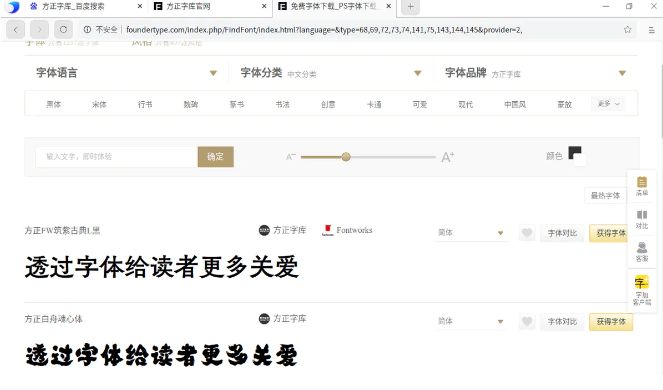Click 字体对比 for 方正FW筑紫古典L黑
This screenshot has height=390, width=663.
[562, 233]
